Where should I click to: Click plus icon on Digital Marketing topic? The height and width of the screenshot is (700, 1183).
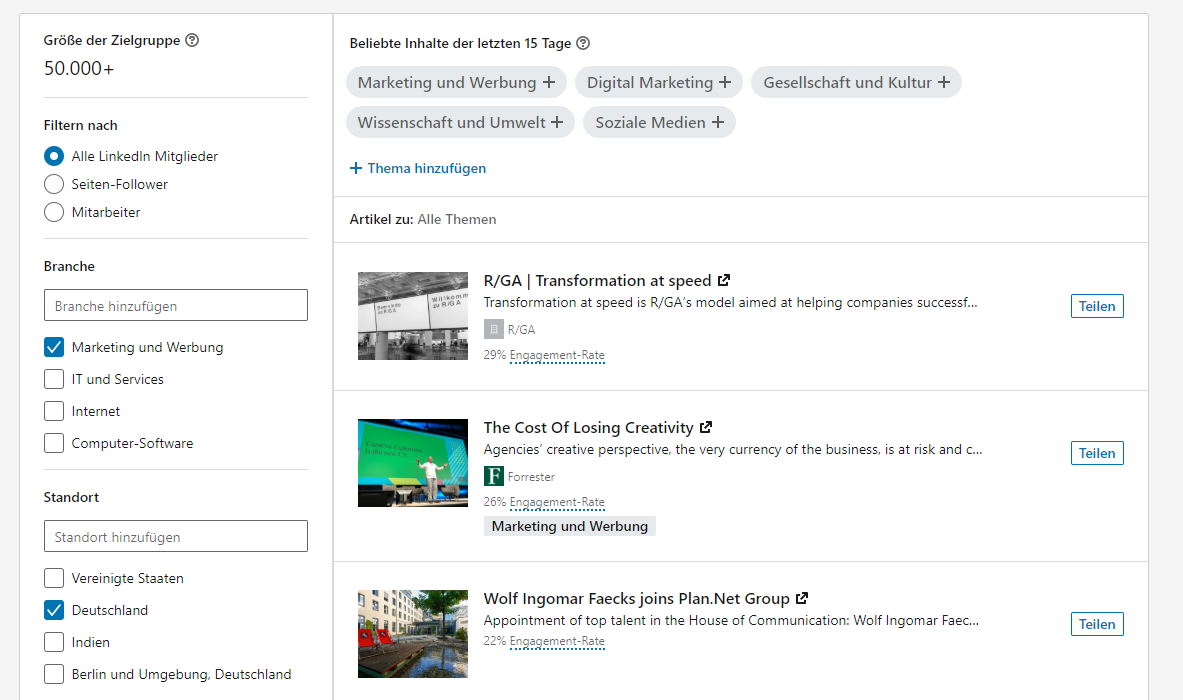click(725, 83)
